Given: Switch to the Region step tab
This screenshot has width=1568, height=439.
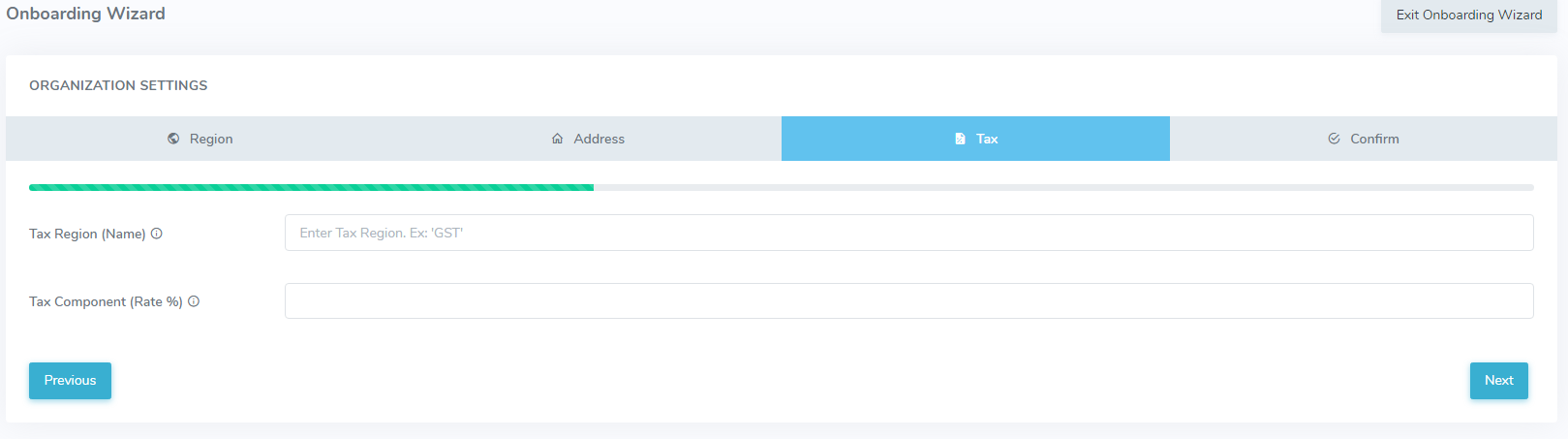Looking at the screenshot, I should point(200,139).
